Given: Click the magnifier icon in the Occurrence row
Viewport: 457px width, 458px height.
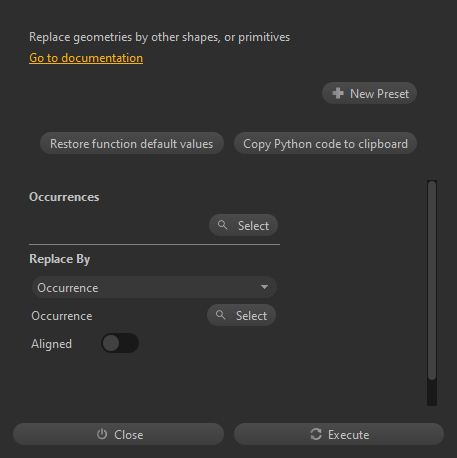Looking at the screenshot, I should pyautogui.click(x=220, y=315).
